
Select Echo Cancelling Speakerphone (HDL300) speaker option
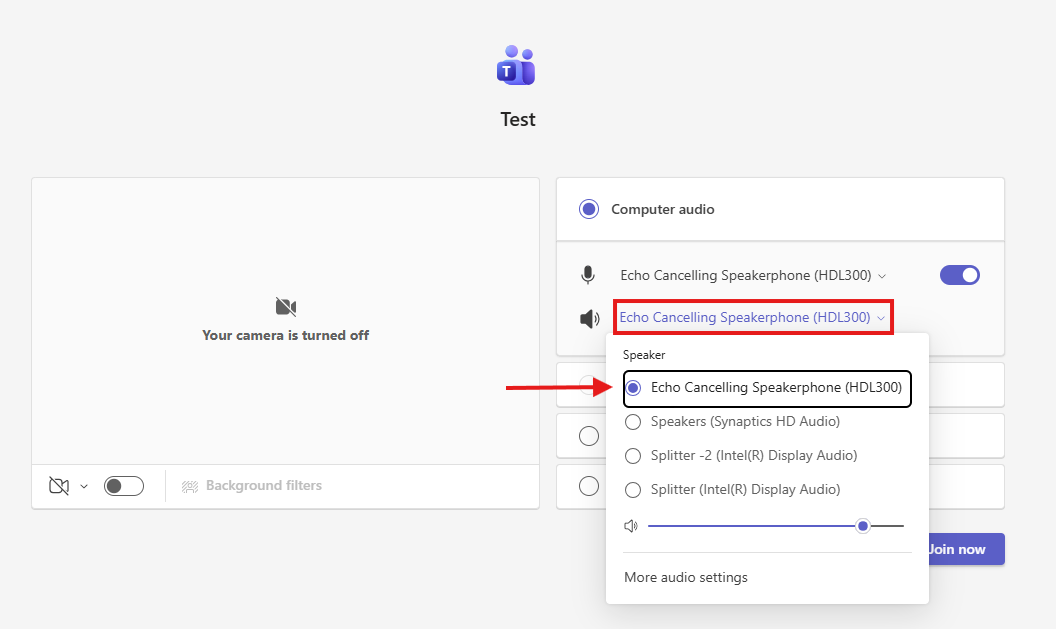click(x=767, y=388)
